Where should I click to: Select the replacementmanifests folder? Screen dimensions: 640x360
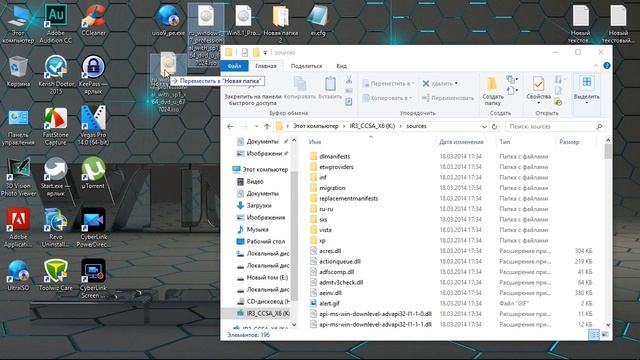[x=348, y=198]
